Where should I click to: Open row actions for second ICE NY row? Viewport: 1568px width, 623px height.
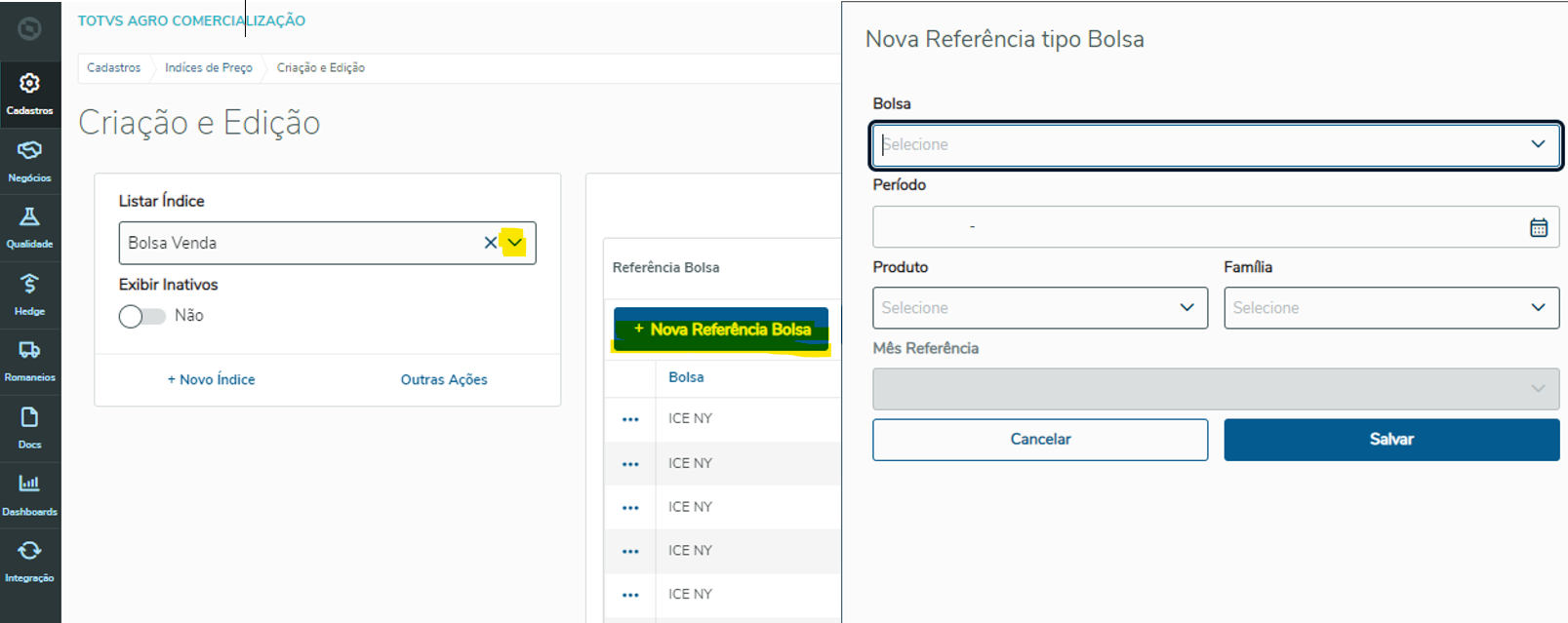(630, 464)
